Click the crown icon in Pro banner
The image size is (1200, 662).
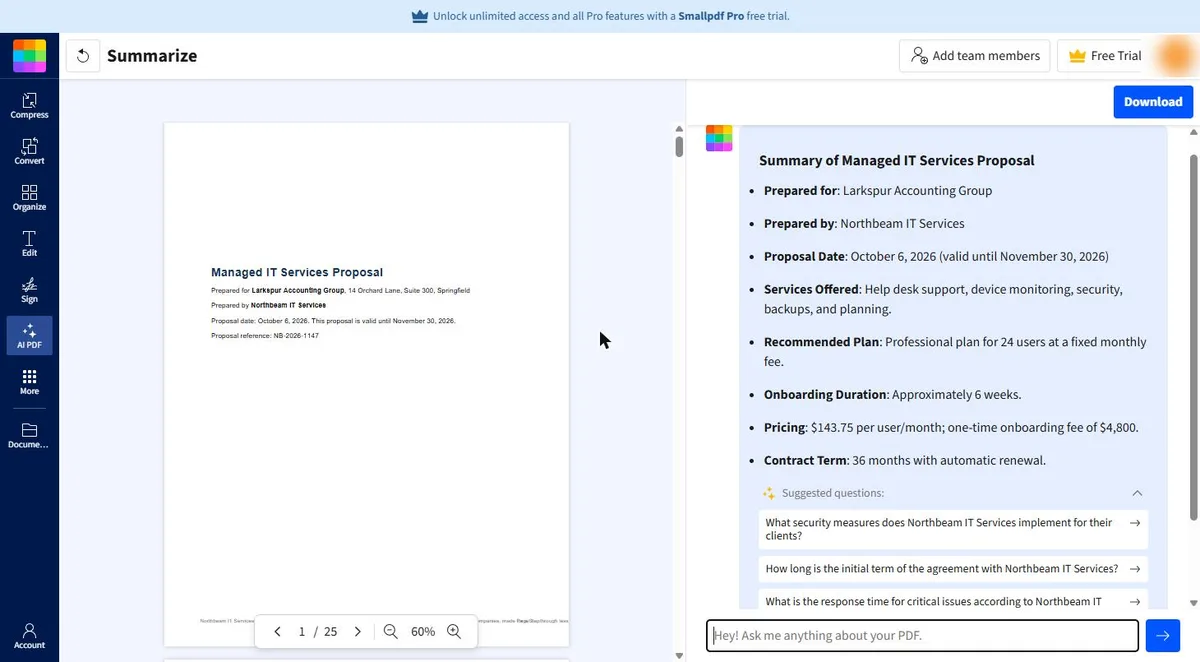coord(419,16)
